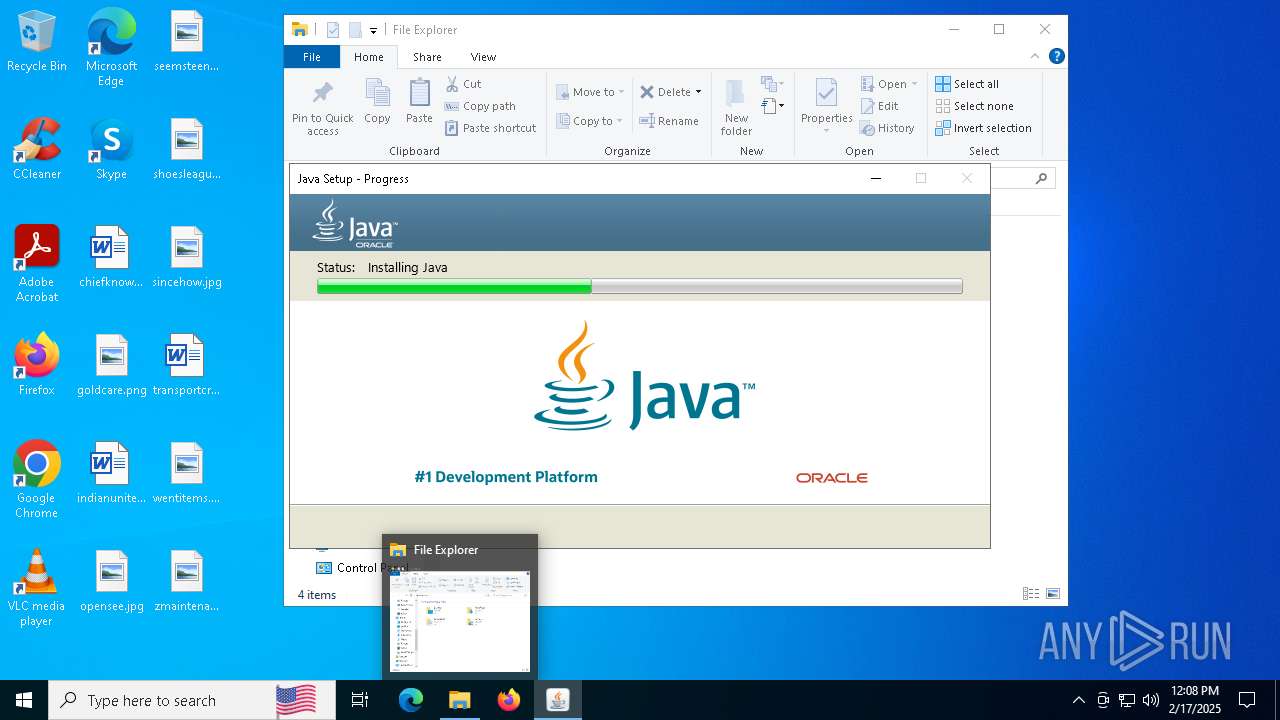Expand the Delete dropdown arrow
Viewport: 1280px width, 720px height.
[x=698, y=92]
